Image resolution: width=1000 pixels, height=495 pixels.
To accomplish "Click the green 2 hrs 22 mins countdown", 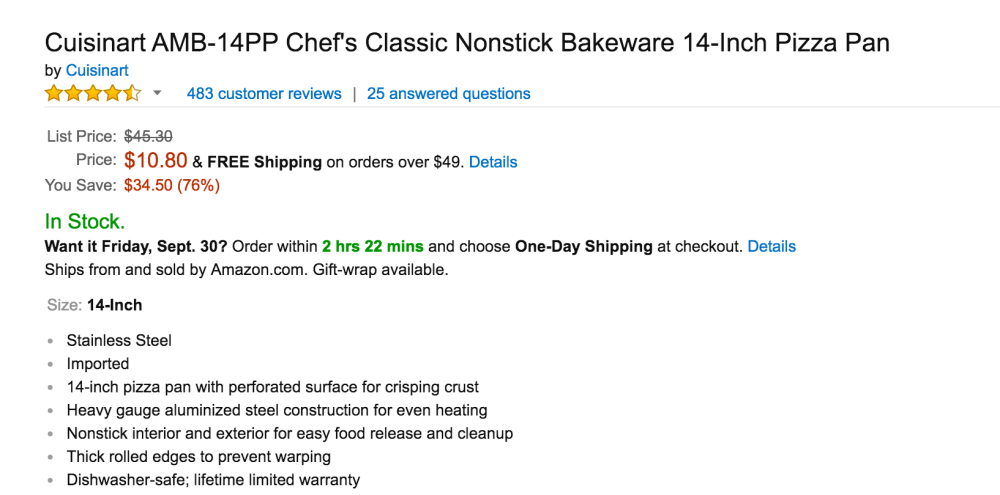I will pyautogui.click(x=372, y=246).
